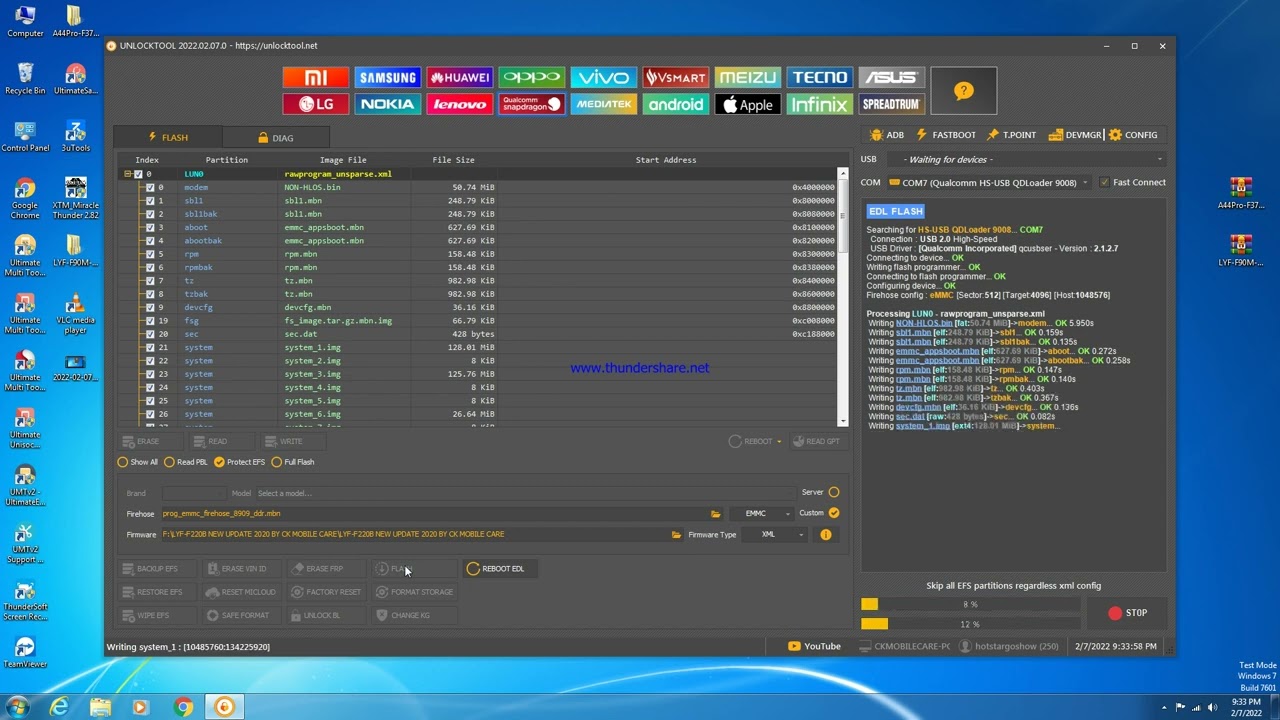Collapse the LUN0 tree node
Screen dimensions: 1280x720
click(127, 174)
